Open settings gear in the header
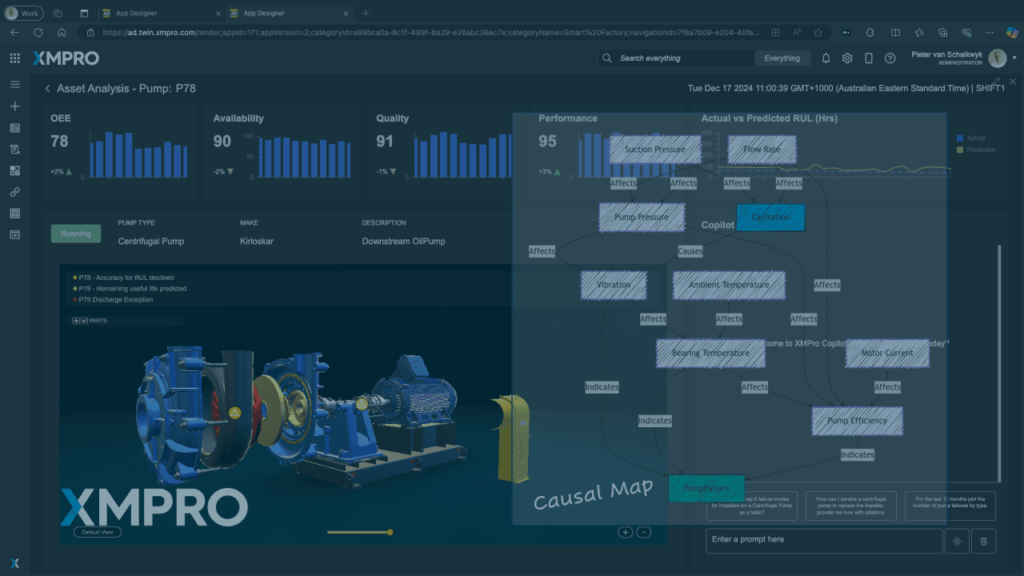The width and height of the screenshot is (1024, 576). (x=847, y=58)
